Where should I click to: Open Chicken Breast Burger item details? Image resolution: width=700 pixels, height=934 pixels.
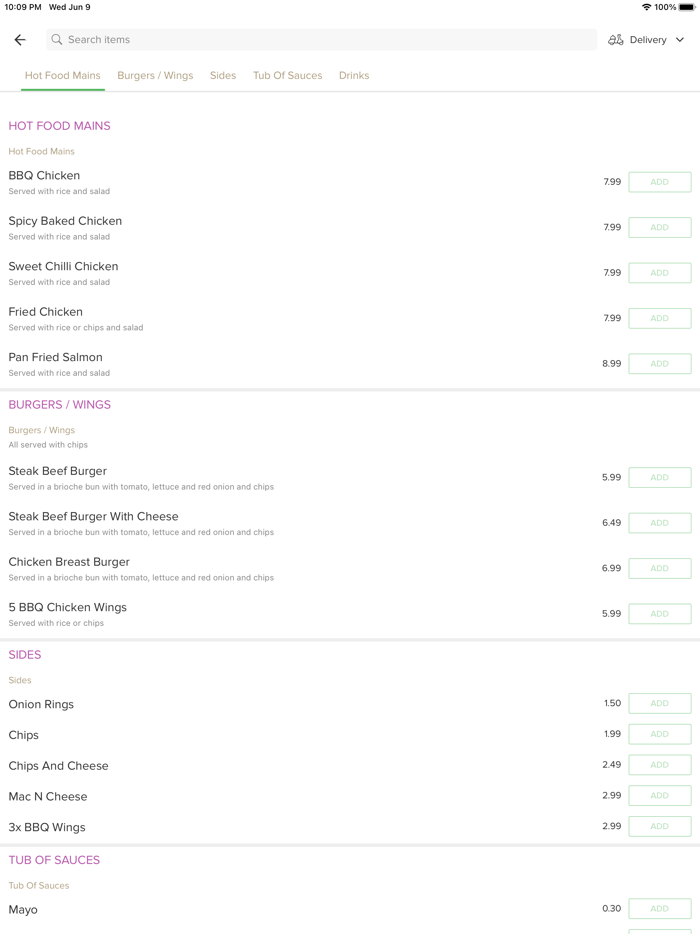click(69, 562)
